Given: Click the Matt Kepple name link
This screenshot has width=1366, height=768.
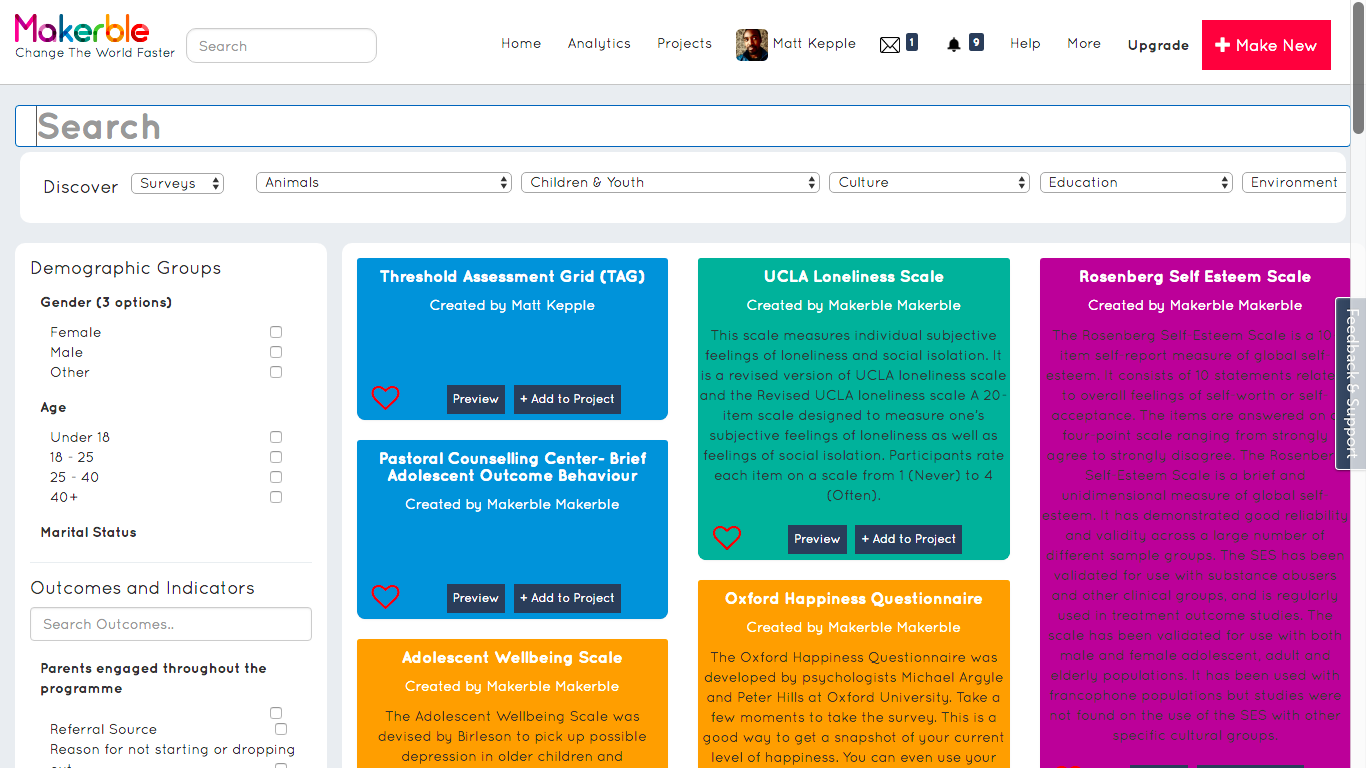Looking at the screenshot, I should coord(814,44).
